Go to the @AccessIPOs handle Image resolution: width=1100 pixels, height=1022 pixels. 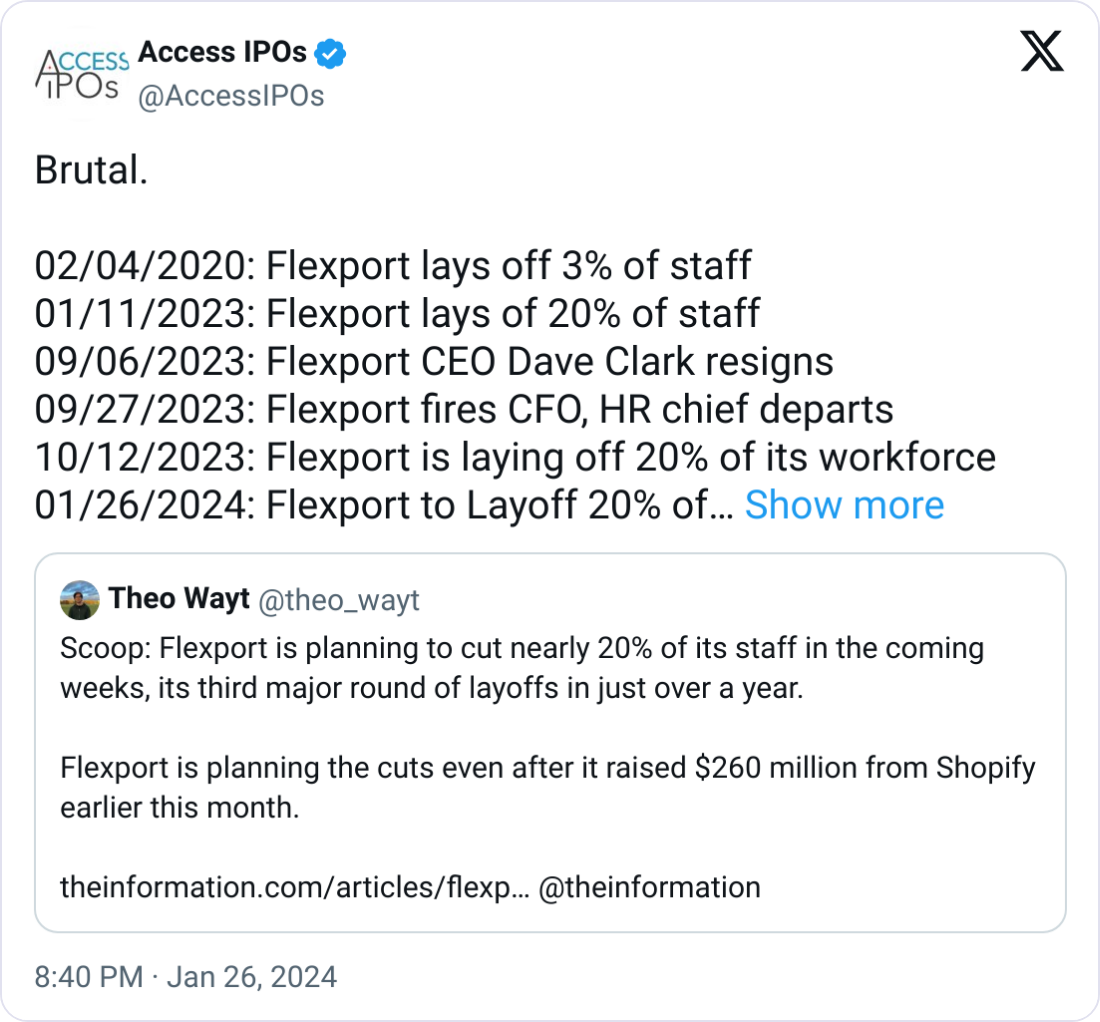click(230, 96)
